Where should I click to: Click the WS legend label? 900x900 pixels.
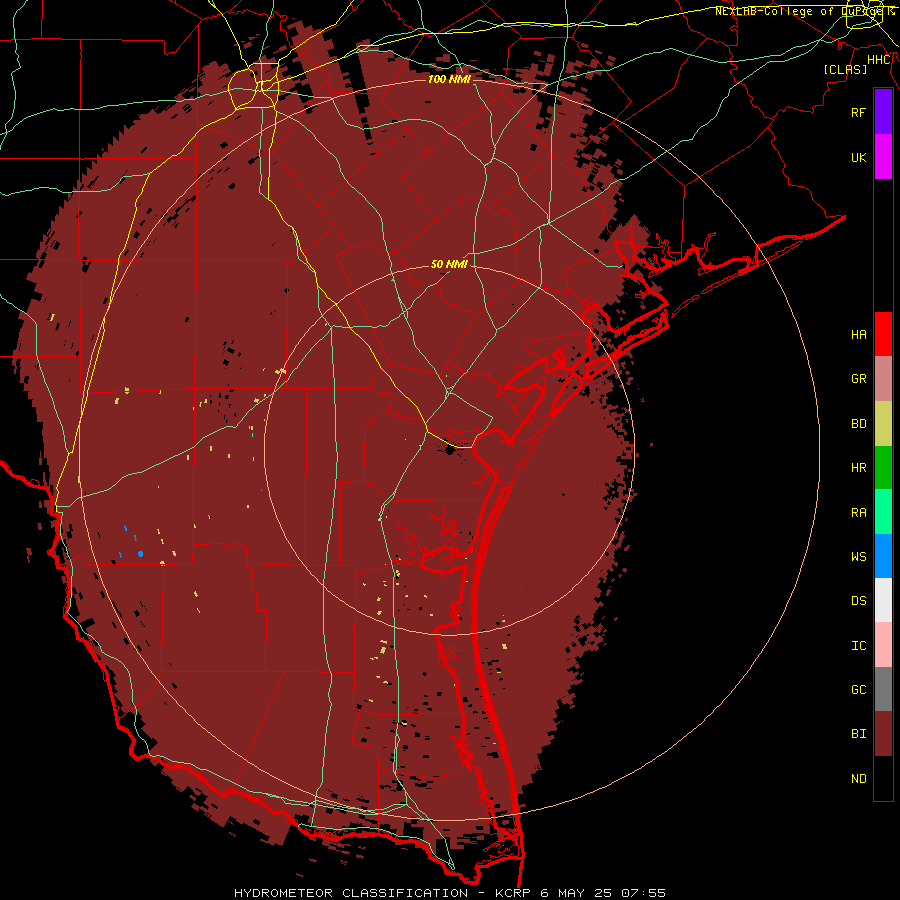point(859,556)
